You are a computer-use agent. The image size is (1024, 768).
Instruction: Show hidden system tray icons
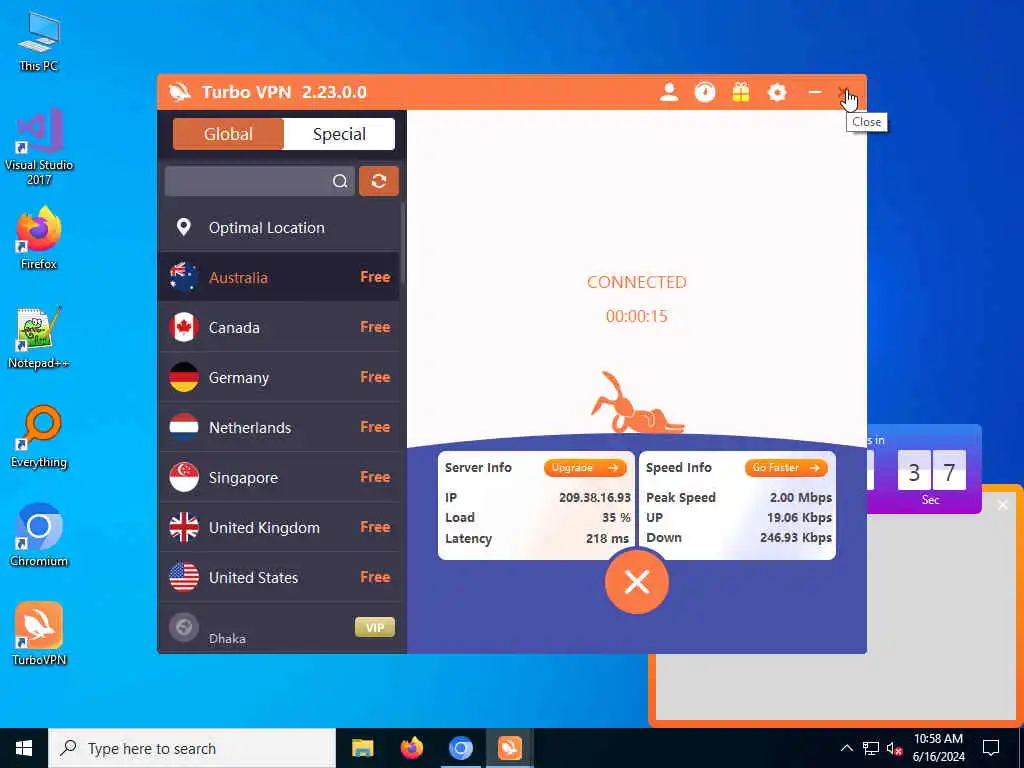[x=846, y=748]
